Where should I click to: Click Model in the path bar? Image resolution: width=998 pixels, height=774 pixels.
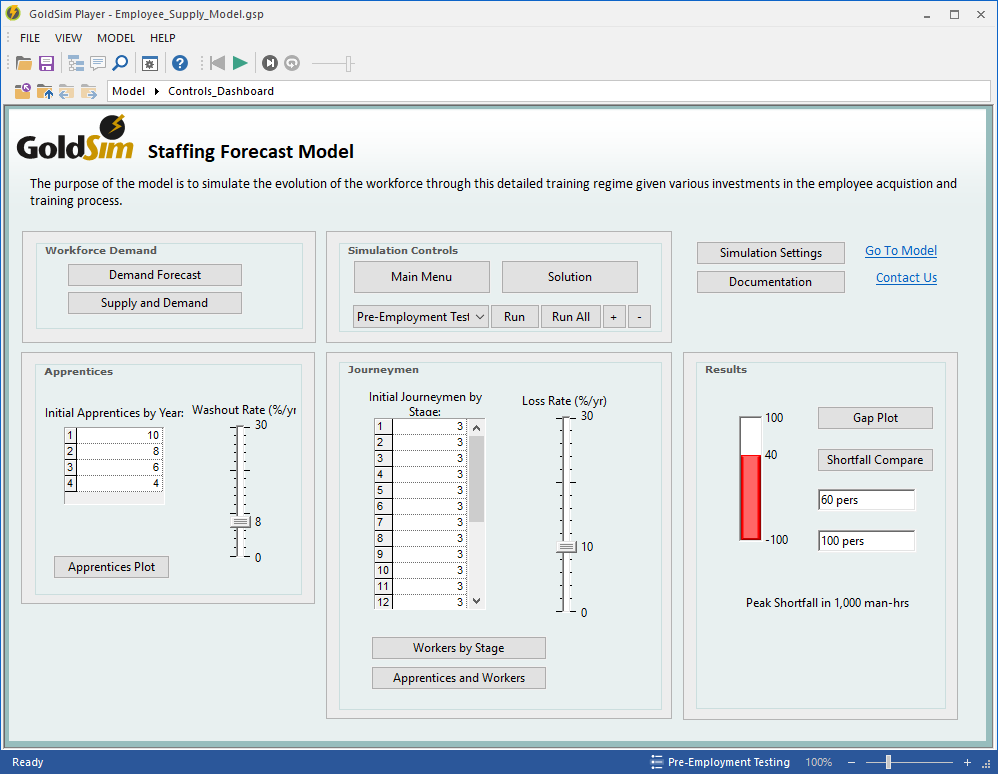click(129, 91)
